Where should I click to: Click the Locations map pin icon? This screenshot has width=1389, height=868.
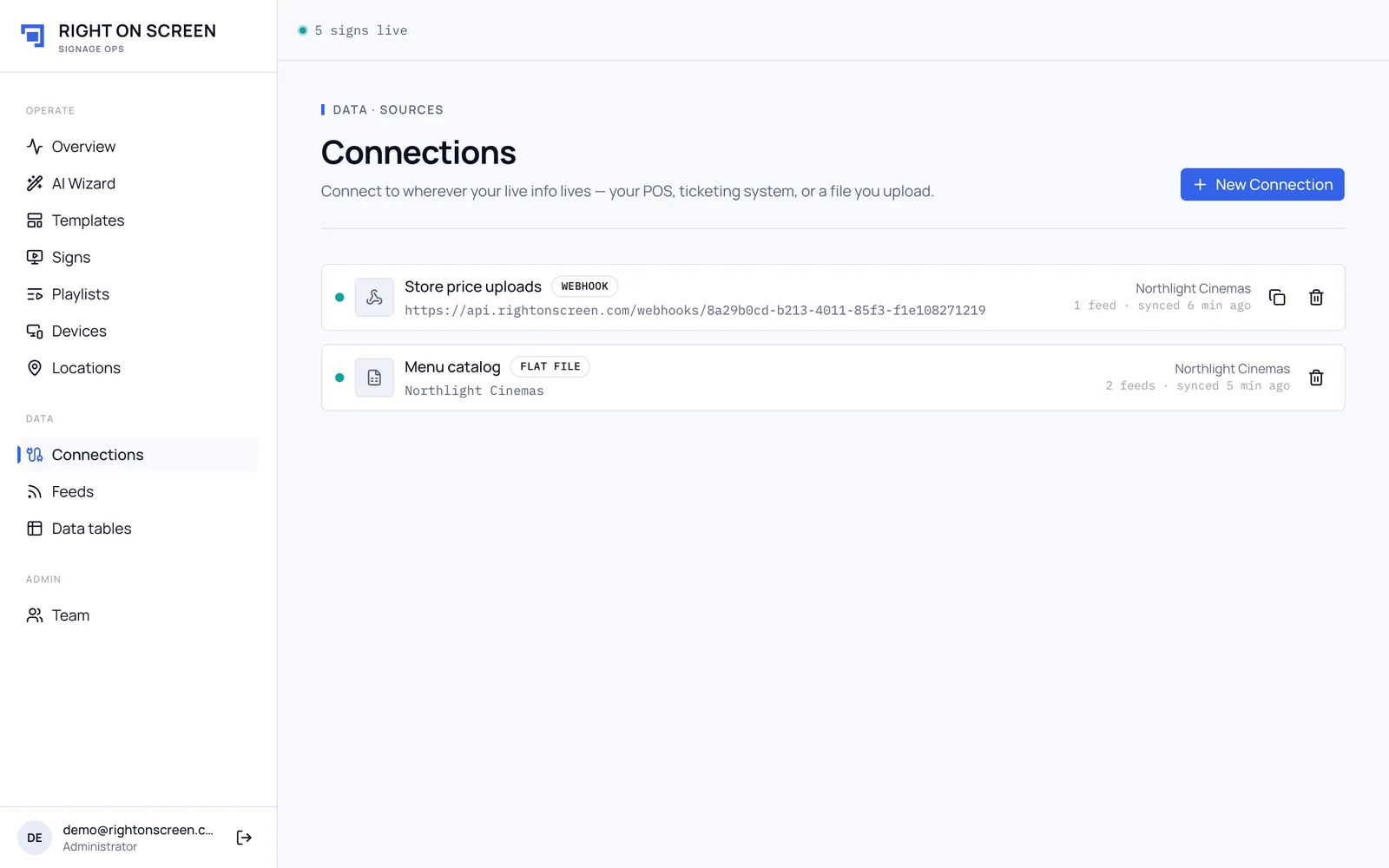click(35, 368)
